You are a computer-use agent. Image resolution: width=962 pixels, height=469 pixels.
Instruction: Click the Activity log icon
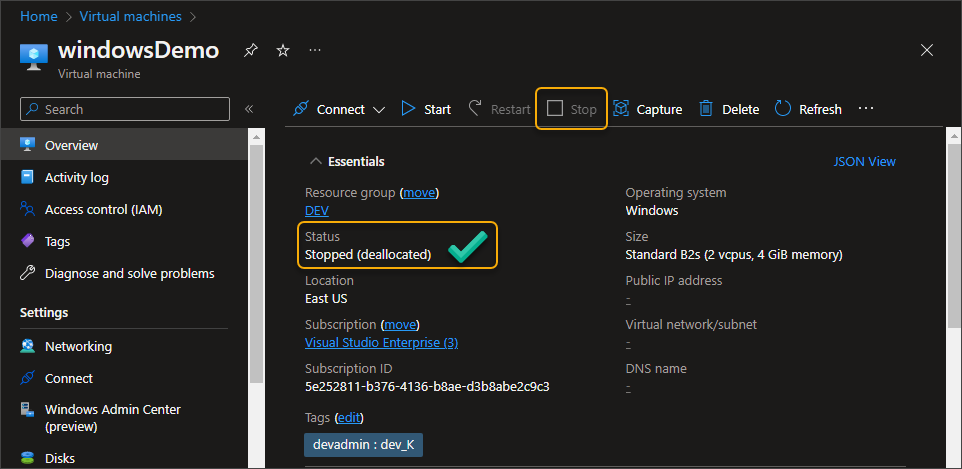[x=28, y=177]
